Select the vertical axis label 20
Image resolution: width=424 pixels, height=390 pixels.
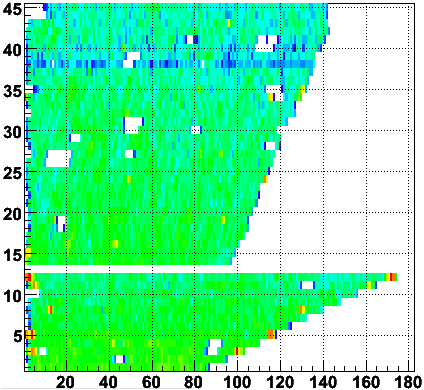(12, 215)
